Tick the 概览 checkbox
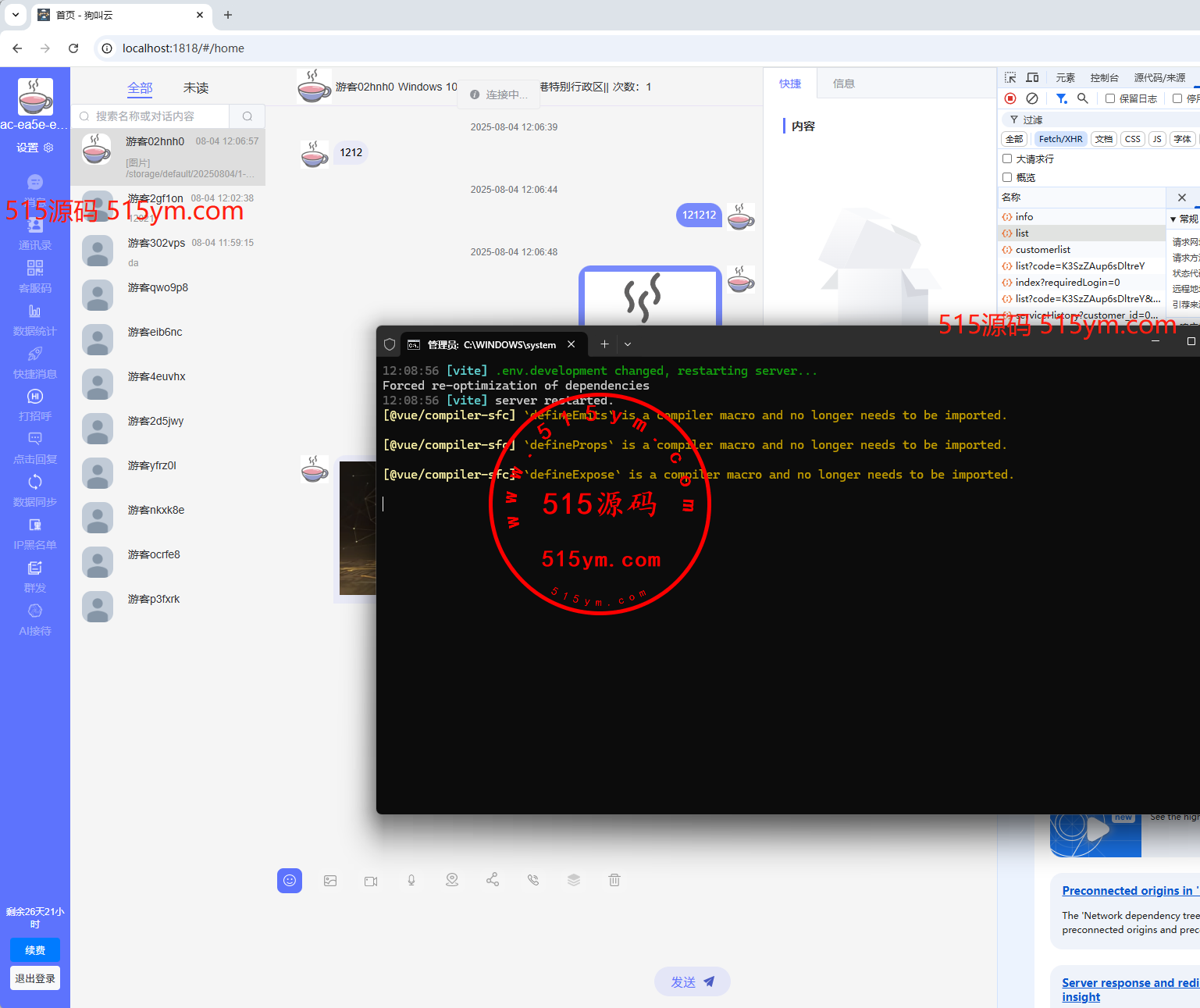1200x1008 pixels. (1007, 177)
